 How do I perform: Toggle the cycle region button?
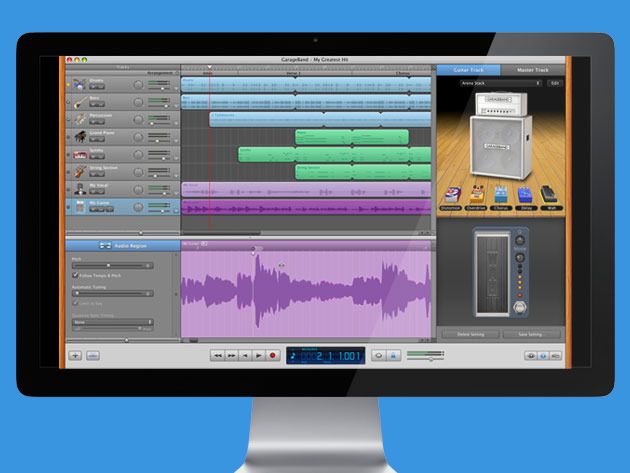click(378, 355)
